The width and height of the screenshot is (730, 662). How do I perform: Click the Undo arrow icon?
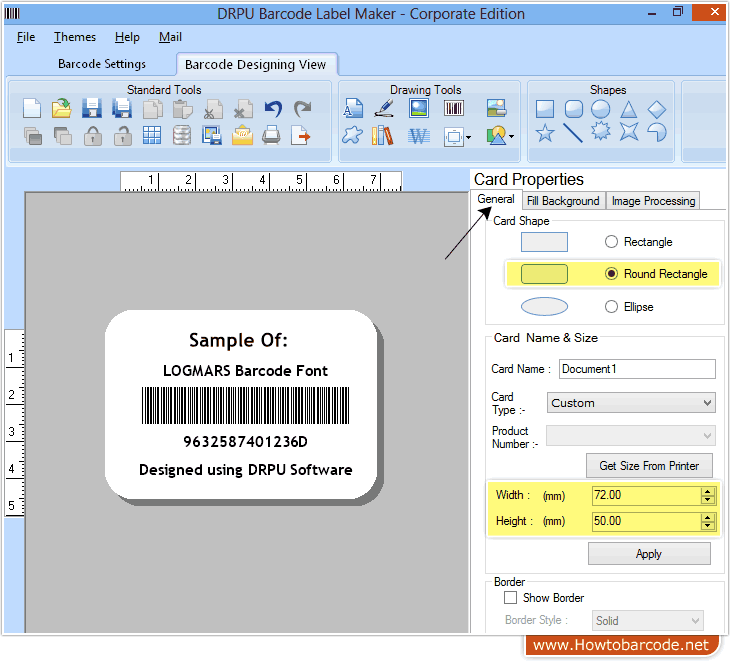tap(273, 109)
